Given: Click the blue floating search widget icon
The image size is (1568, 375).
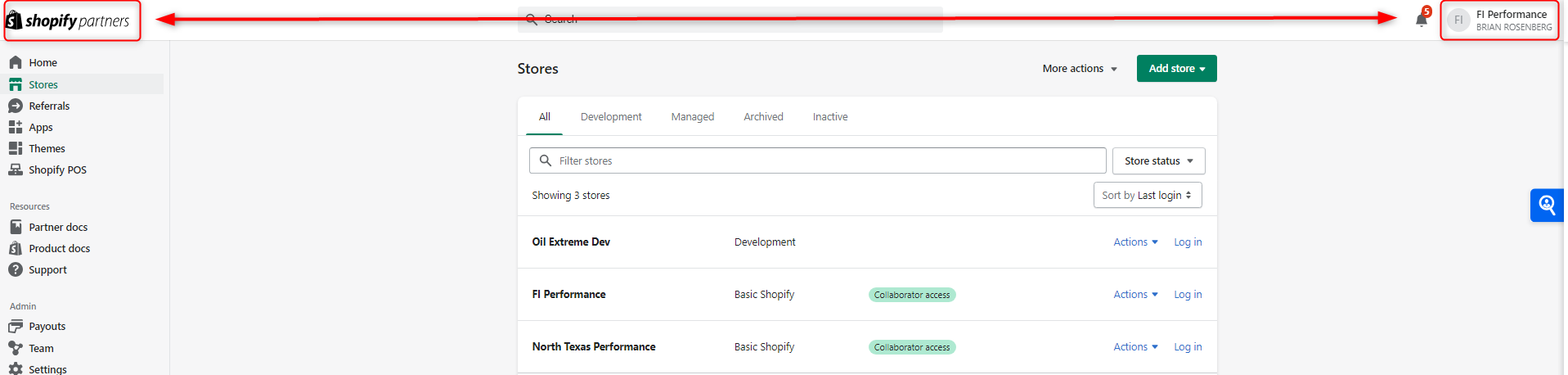Looking at the screenshot, I should click(1546, 205).
